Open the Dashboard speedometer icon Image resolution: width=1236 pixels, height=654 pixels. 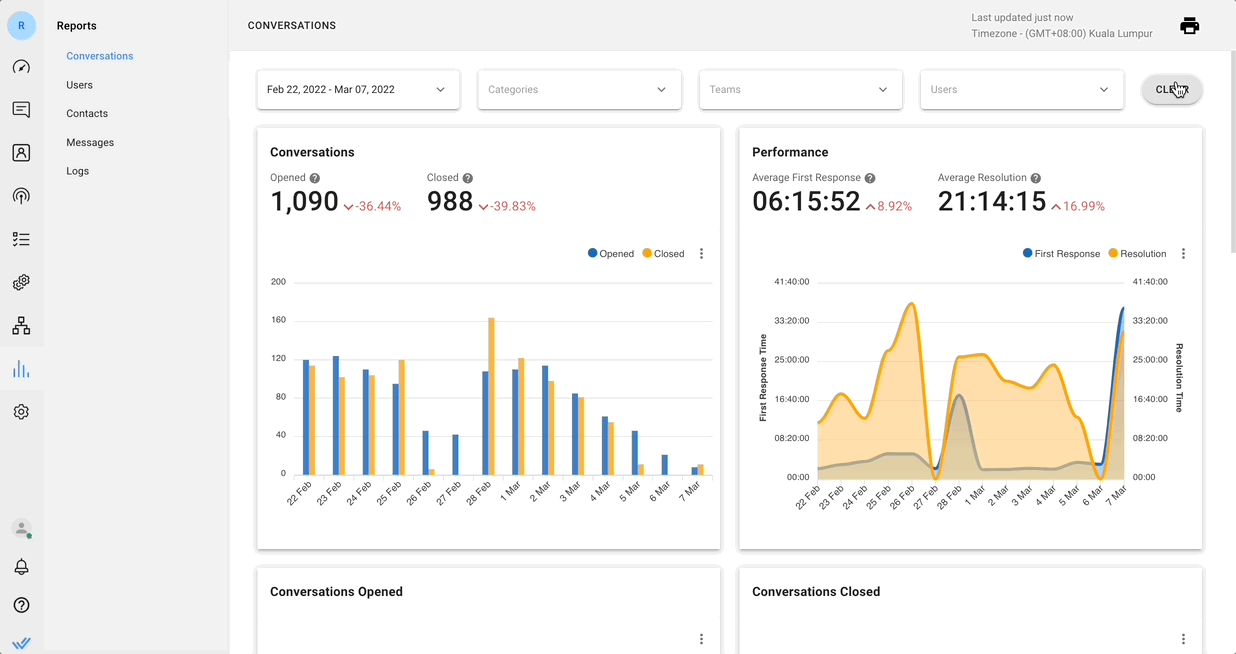tap(21, 66)
